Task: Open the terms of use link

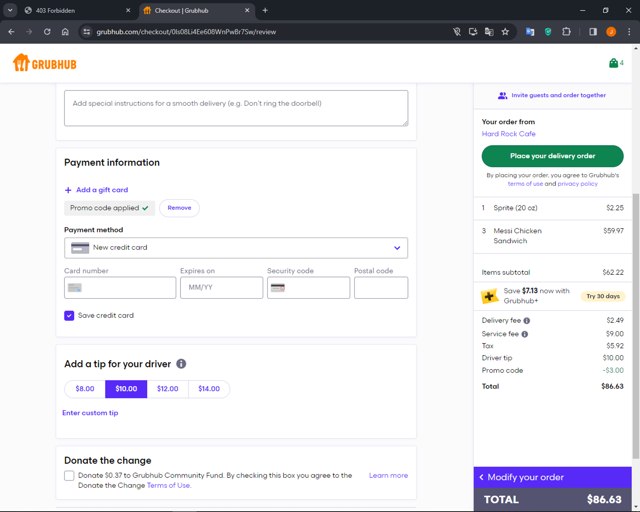Action: coord(525,184)
